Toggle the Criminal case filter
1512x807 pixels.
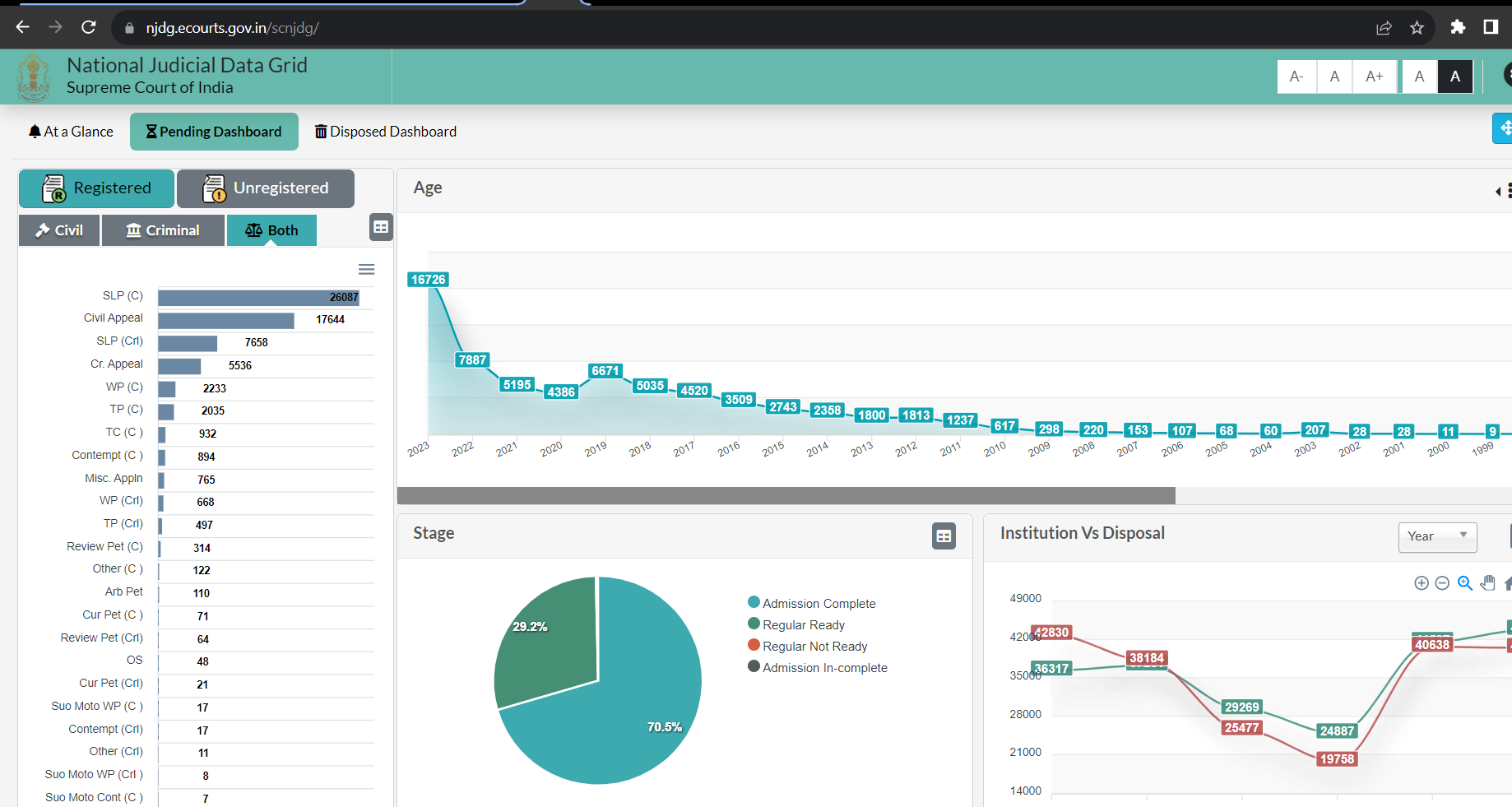163,230
